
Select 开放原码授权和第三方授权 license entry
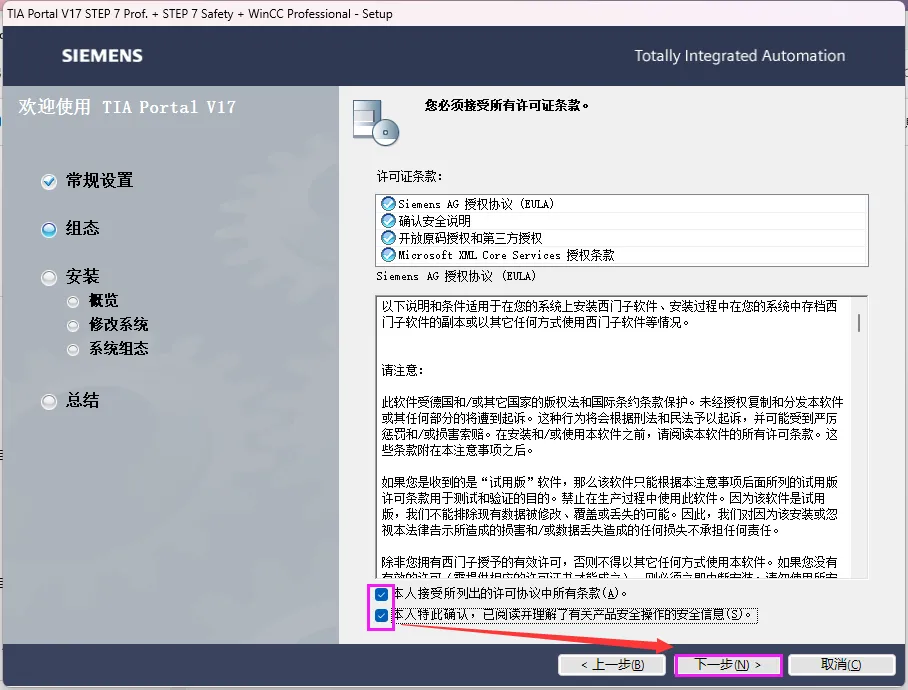coord(621,238)
